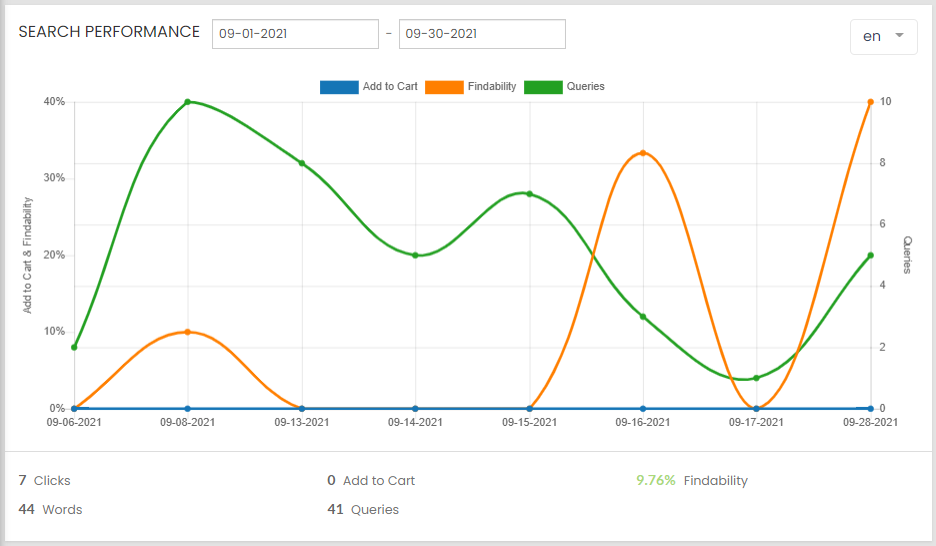Click the '44 Words' statistic

(x=50, y=510)
